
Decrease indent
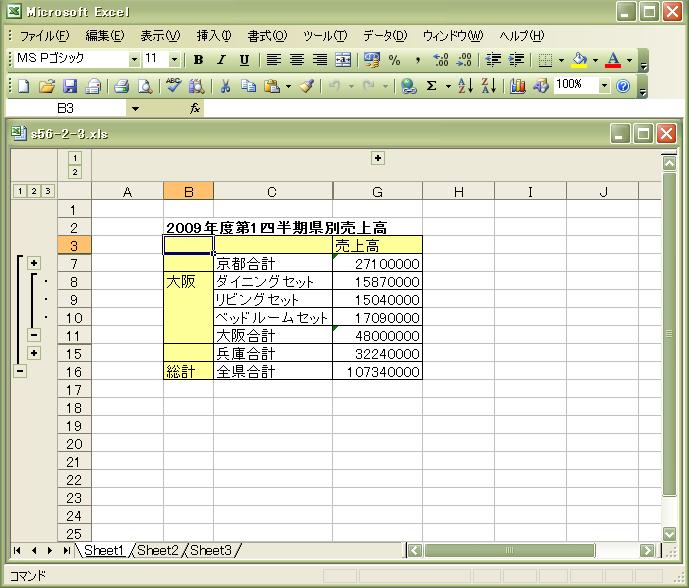[493, 60]
